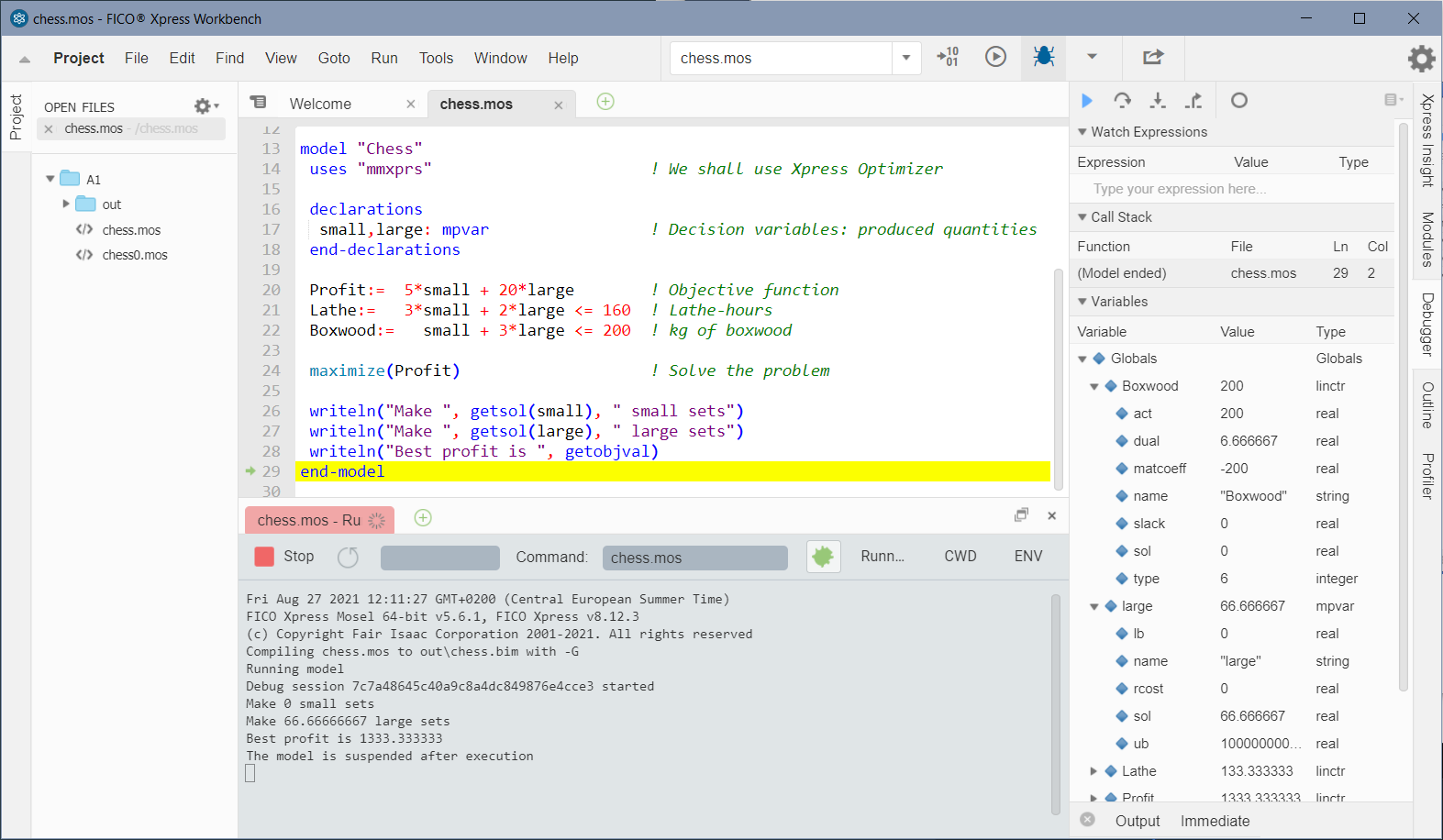1443x840 pixels.
Task: Click the Command input field chess.mos
Action: [695, 558]
